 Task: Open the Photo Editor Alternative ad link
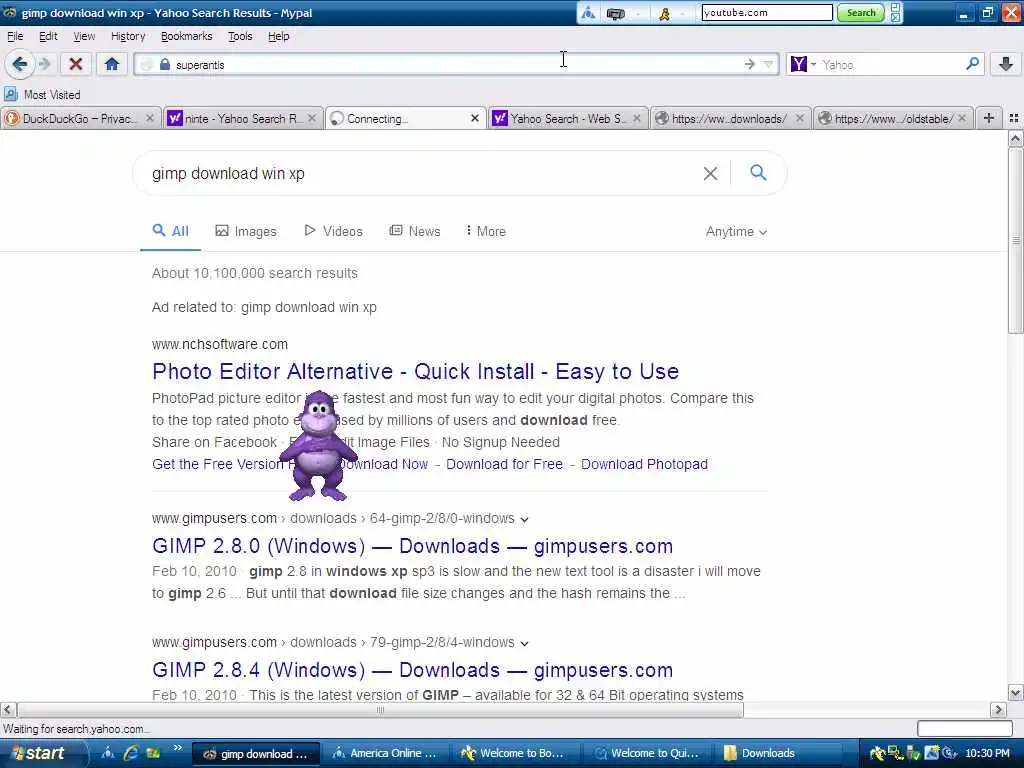[x=415, y=371]
